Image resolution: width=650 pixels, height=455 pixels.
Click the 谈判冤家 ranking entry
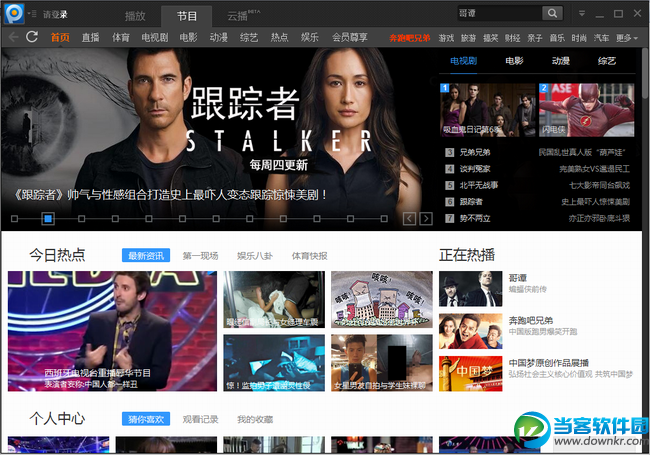(x=475, y=169)
